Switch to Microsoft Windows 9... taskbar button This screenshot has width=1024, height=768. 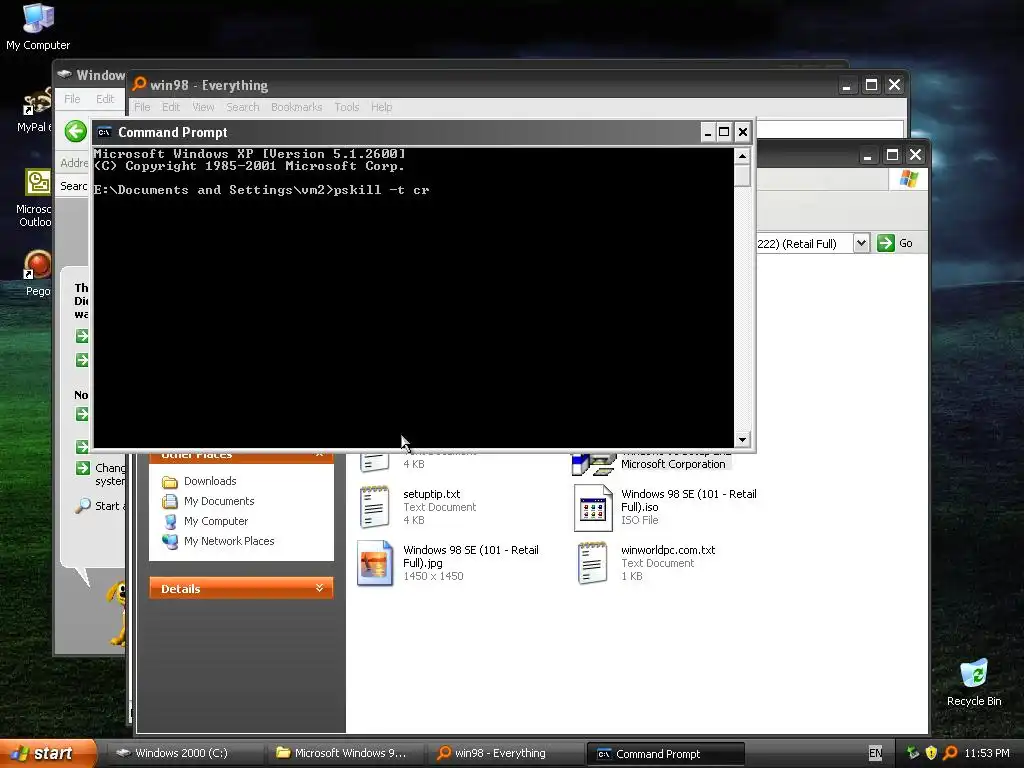coord(345,753)
